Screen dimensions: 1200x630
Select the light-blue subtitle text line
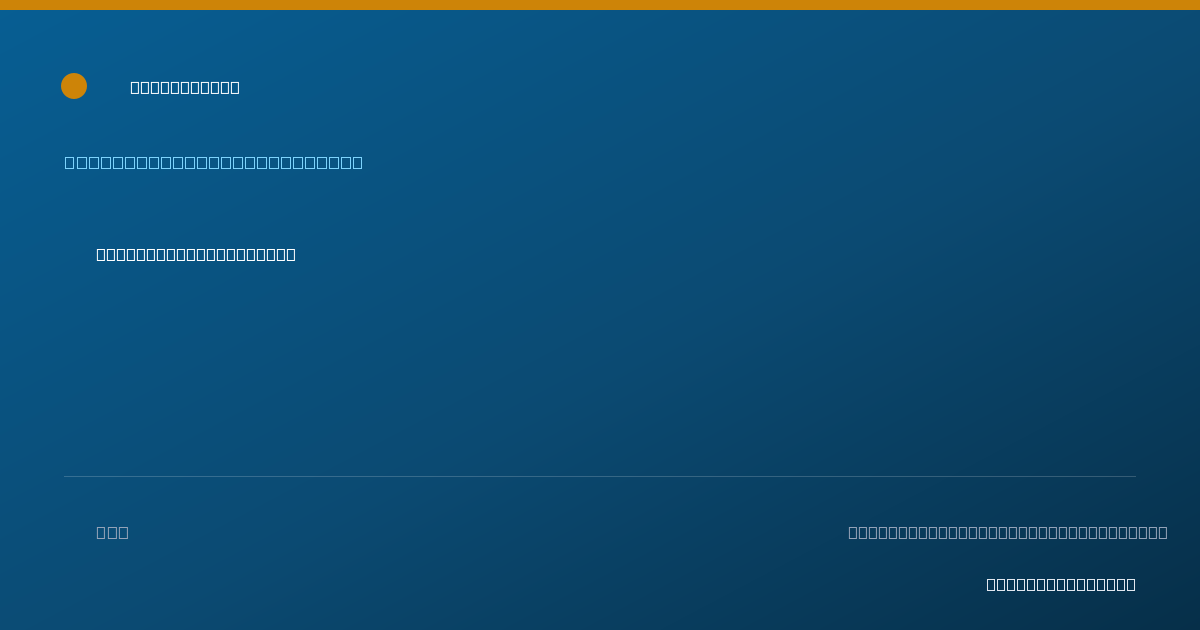point(214,162)
